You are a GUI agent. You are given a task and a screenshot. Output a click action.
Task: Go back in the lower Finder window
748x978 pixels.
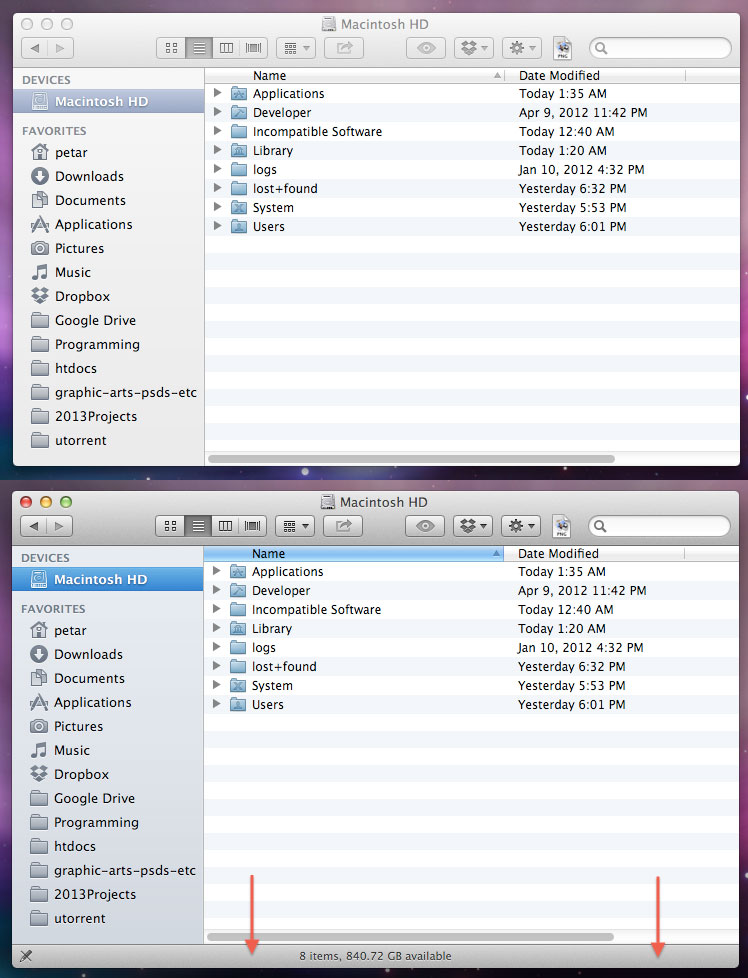pyautogui.click(x=34, y=526)
